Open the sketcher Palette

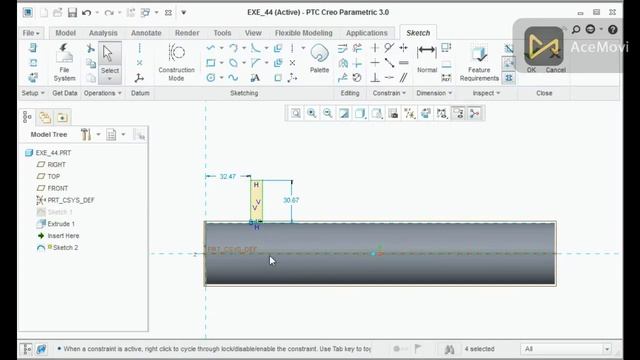(319, 59)
